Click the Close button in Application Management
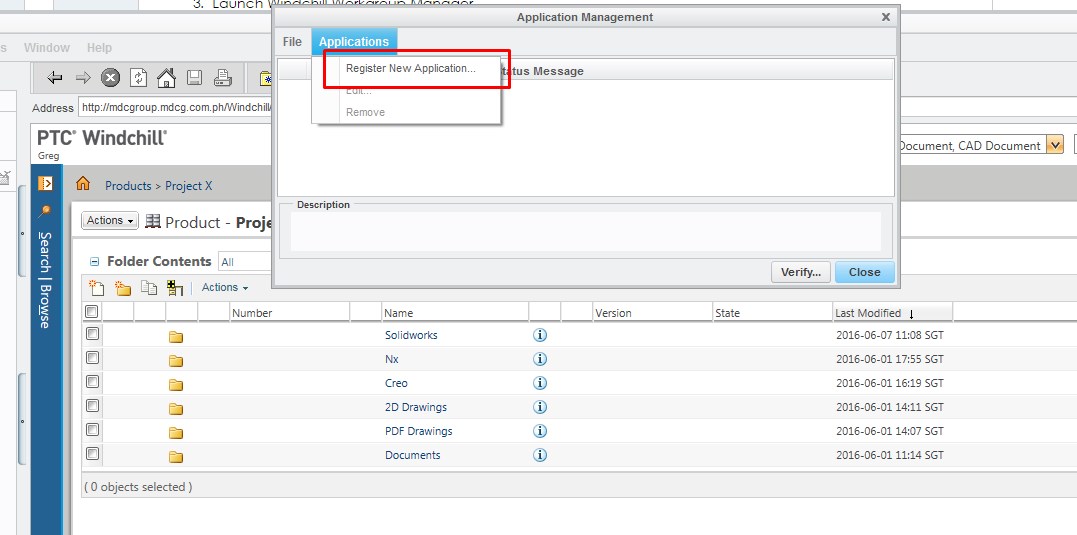 865,272
